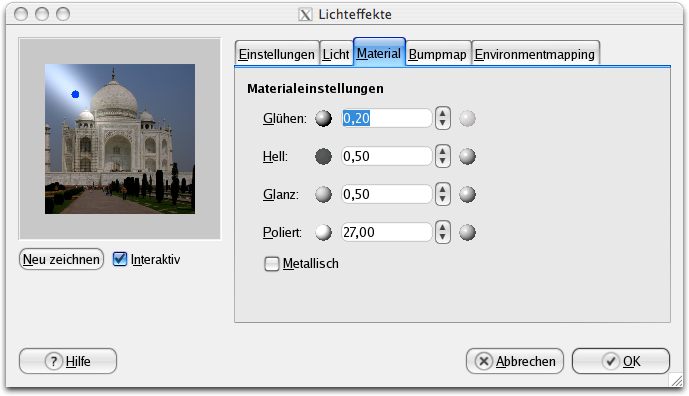Increase Poliert value with stepper up arrow
This screenshot has width=689, height=396.
pos(442,227)
